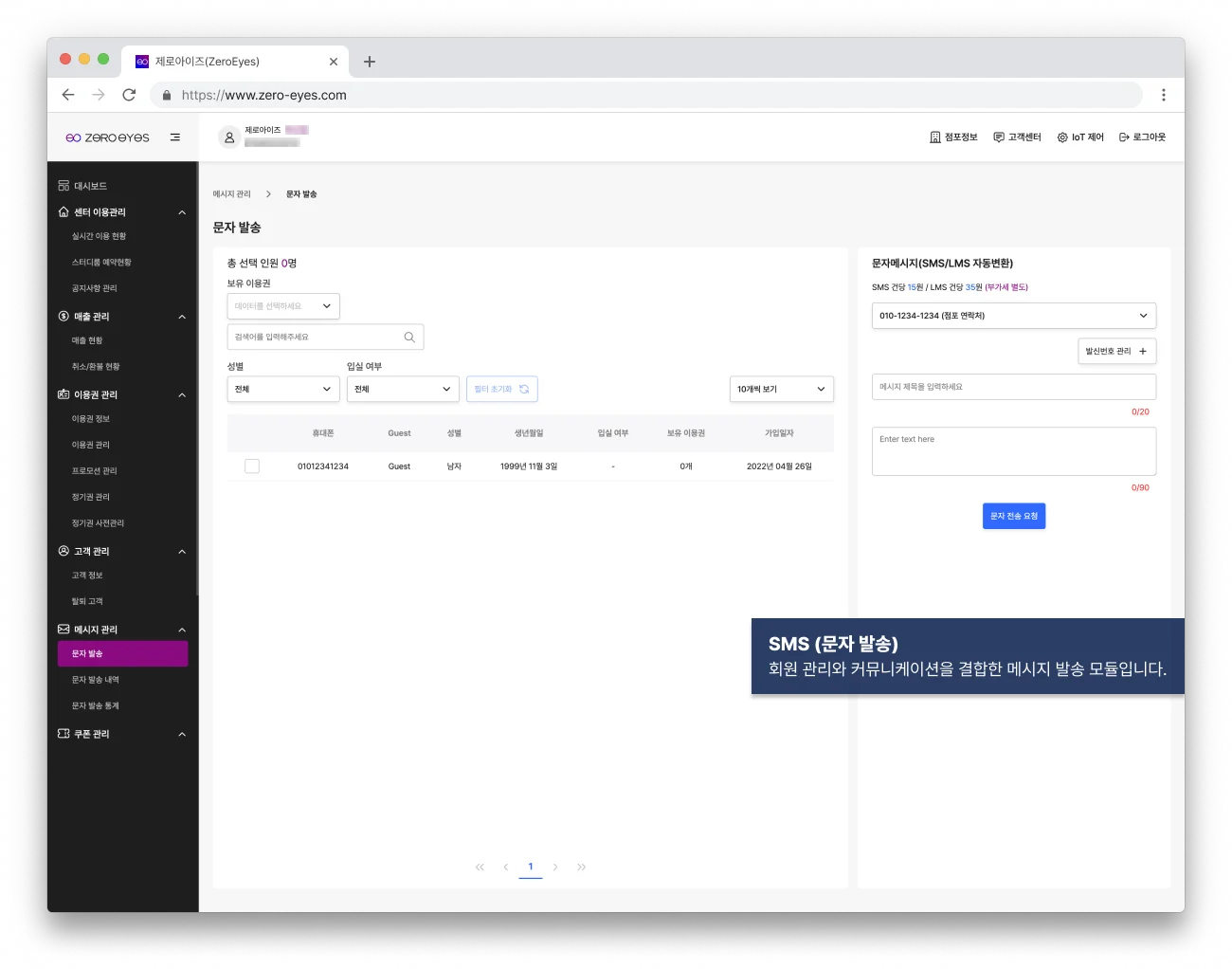Open IoT 제어 via the gear icon
The image size is (1232, 969).
point(1063,137)
